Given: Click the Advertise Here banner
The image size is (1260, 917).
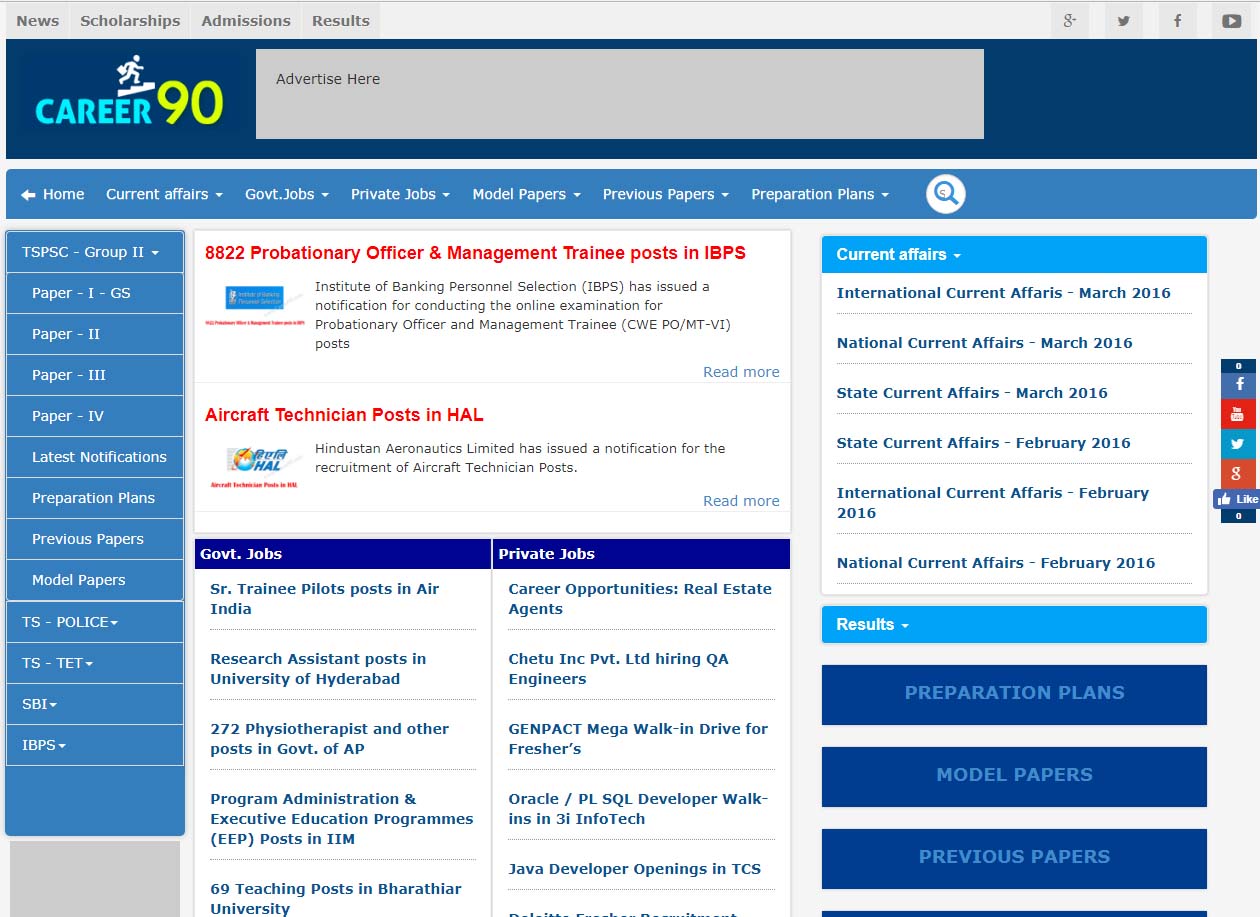Looking at the screenshot, I should (x=620, y=94).
